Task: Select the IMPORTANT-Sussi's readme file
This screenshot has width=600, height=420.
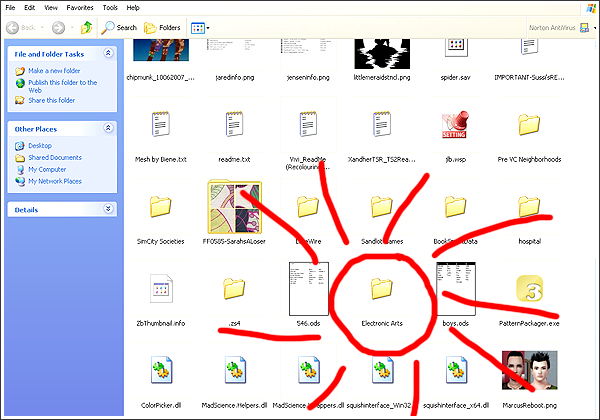Action: (x=529, y=47)
